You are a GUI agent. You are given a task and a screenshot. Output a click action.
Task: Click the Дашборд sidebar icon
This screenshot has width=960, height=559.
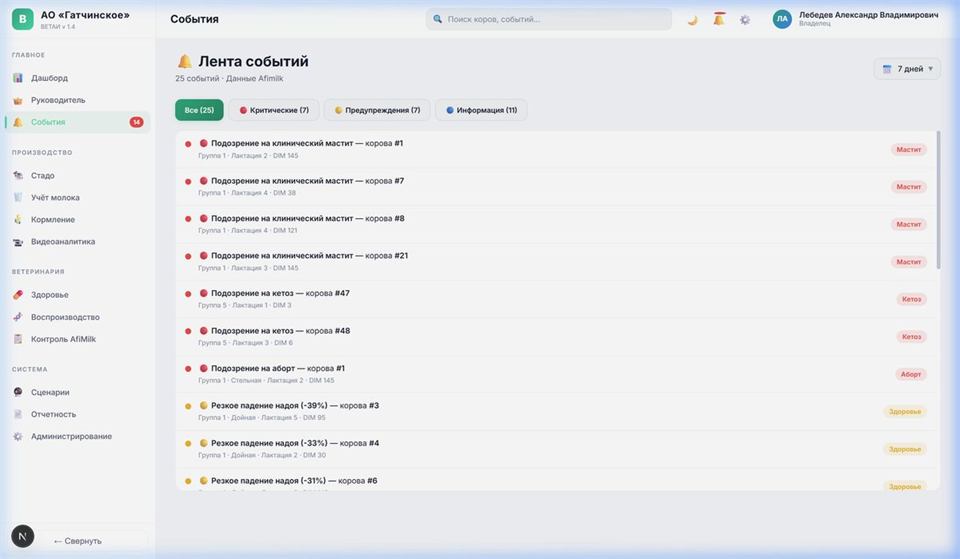click(18, 78)
